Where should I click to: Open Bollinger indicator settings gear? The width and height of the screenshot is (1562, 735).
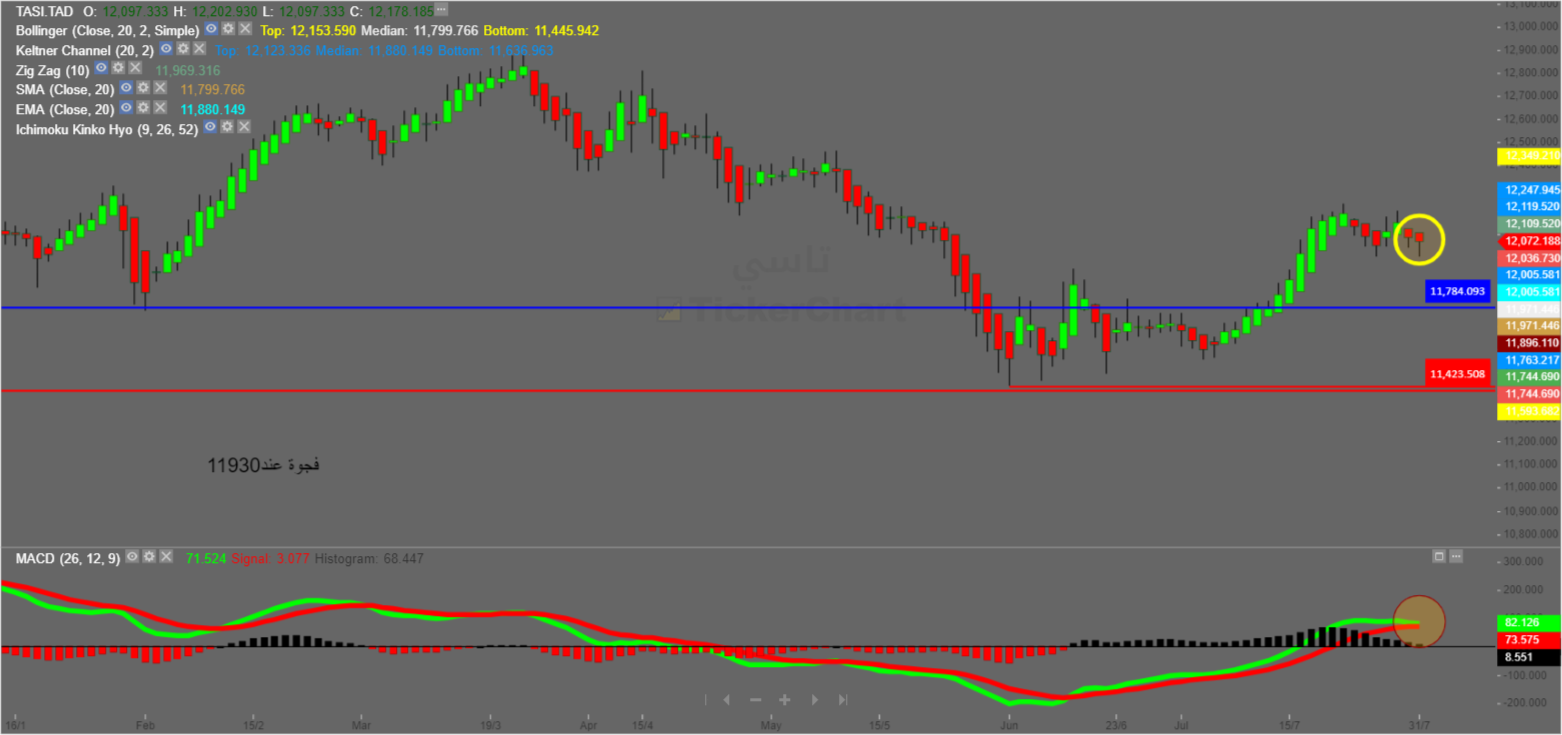228,28
